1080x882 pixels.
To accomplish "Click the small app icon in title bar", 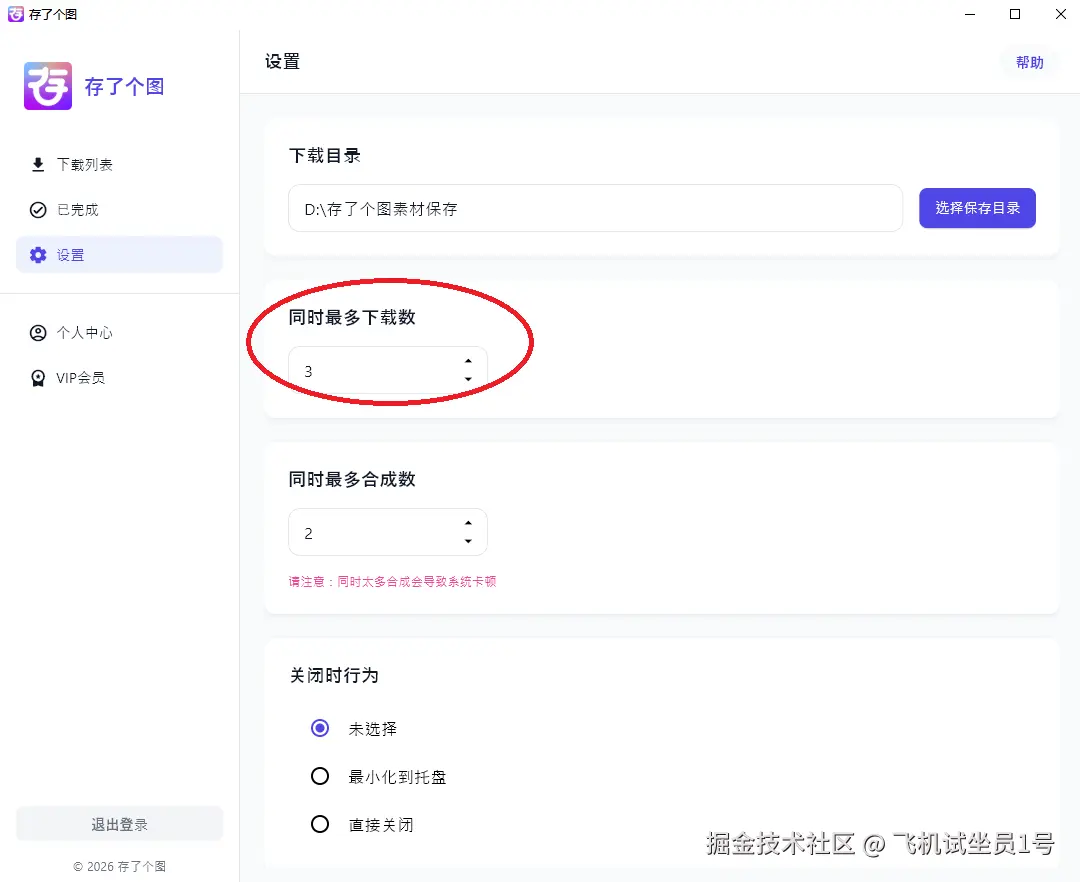I will pos(15,14).
